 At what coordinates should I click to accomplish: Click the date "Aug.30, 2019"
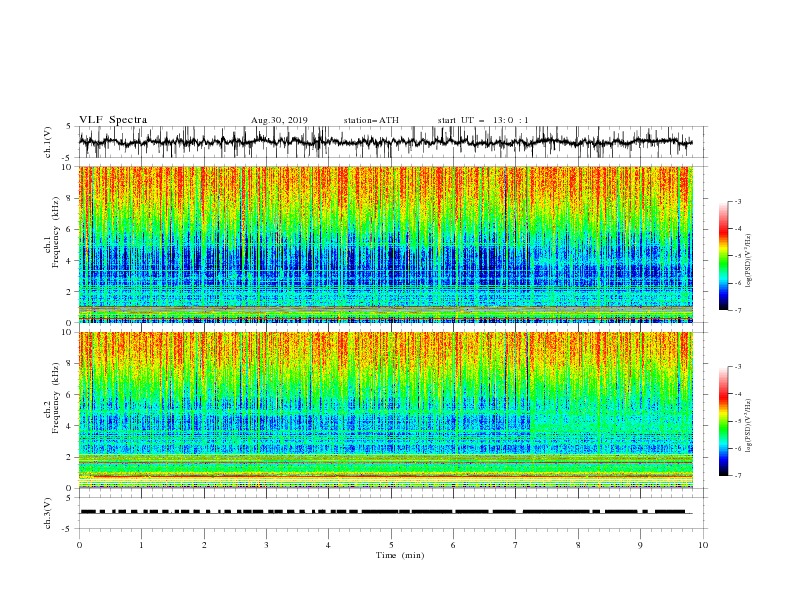click(279, 120)
